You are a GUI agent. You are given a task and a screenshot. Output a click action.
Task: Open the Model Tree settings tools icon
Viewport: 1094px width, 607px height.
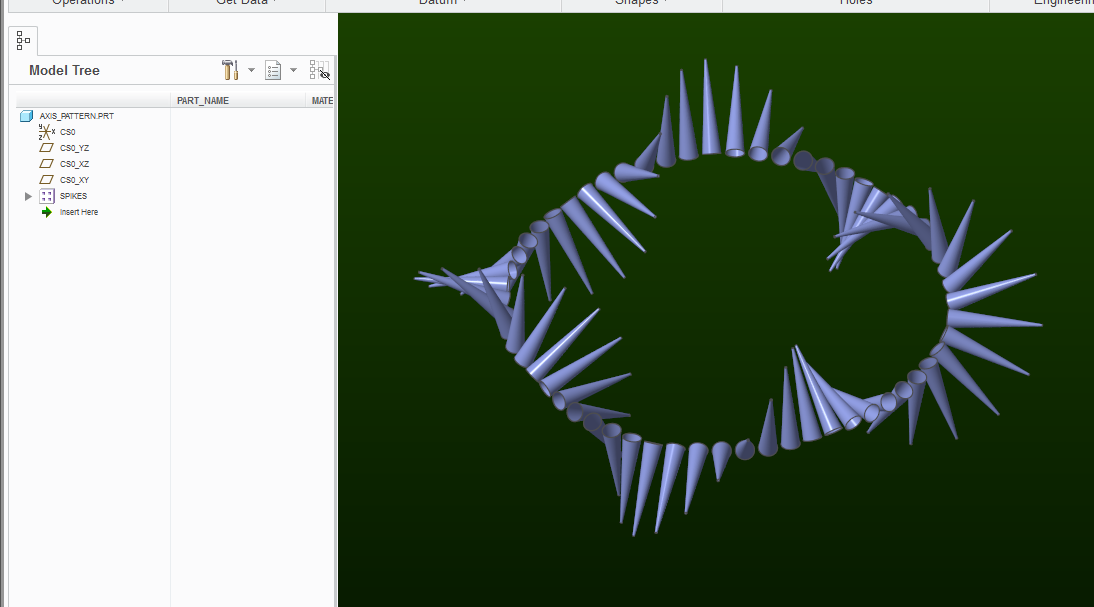click(229, 70)
